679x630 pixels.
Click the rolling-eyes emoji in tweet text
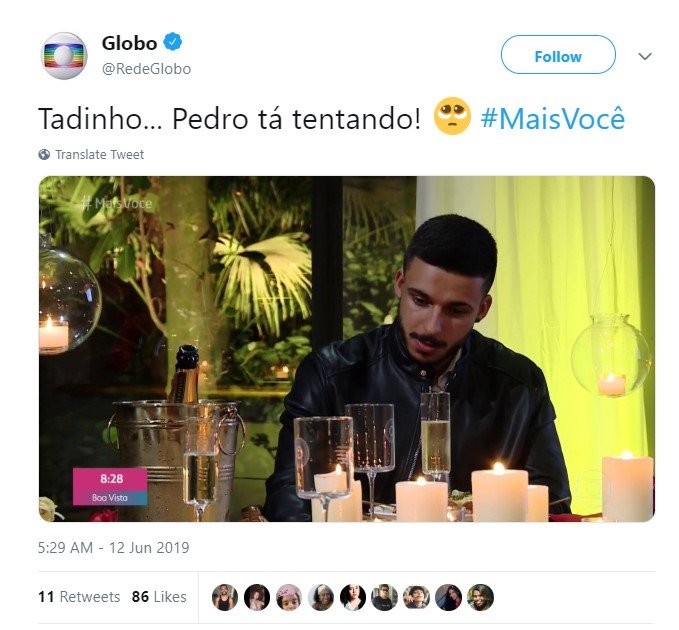coord(452,116)
